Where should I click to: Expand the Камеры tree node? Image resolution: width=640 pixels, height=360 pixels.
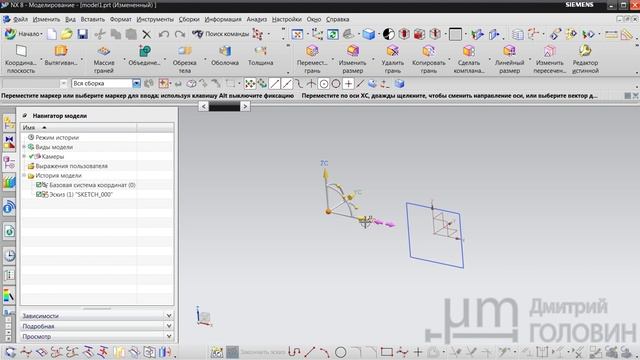point(24,156)
